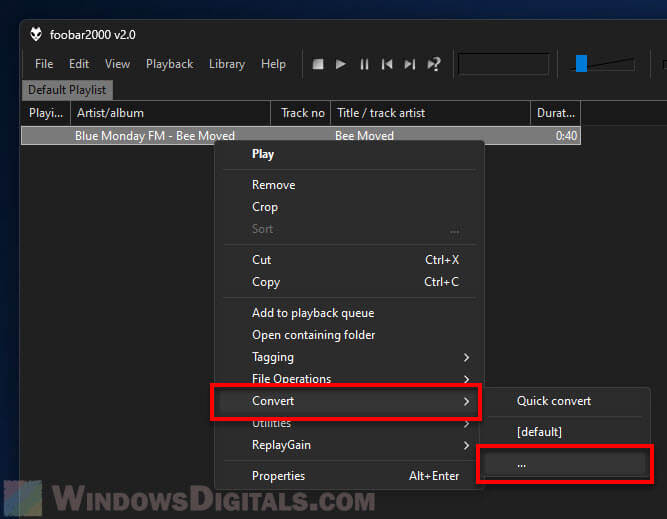Select Open containing folder
The width and height of the screenshot is (667, 519).
(x=349, y=335)
